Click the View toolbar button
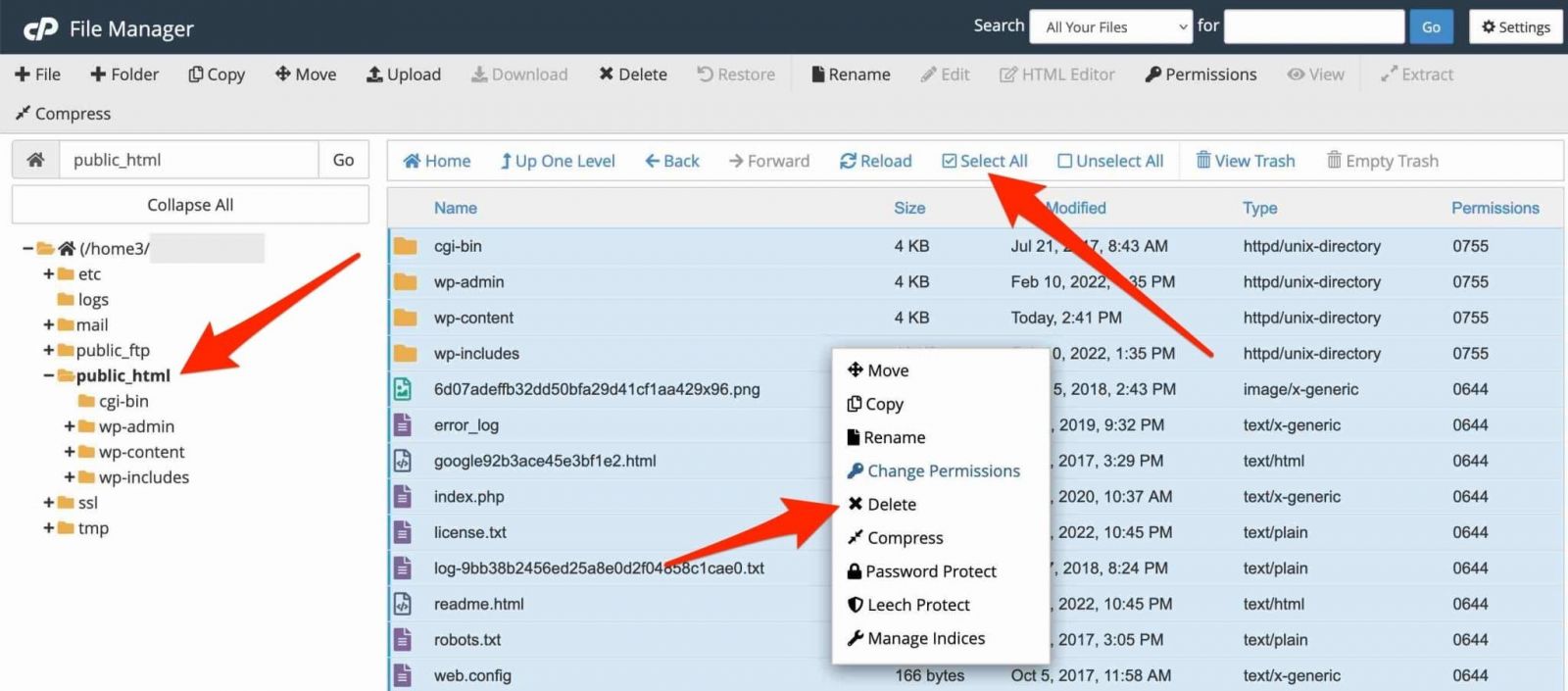 click(x=1315, y=74)
